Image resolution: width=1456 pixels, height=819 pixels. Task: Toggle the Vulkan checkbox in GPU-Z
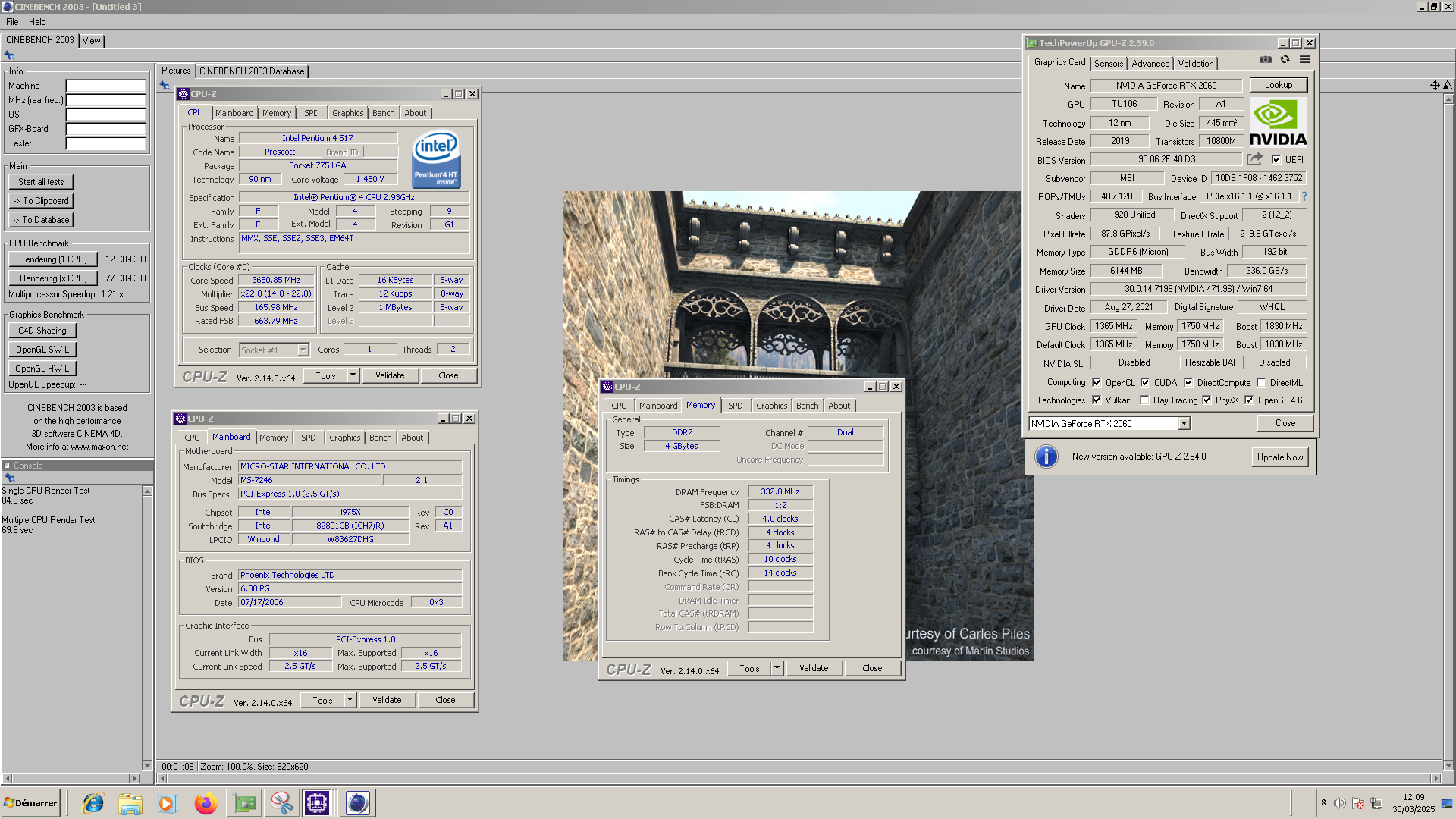[x=1097, y=400]
